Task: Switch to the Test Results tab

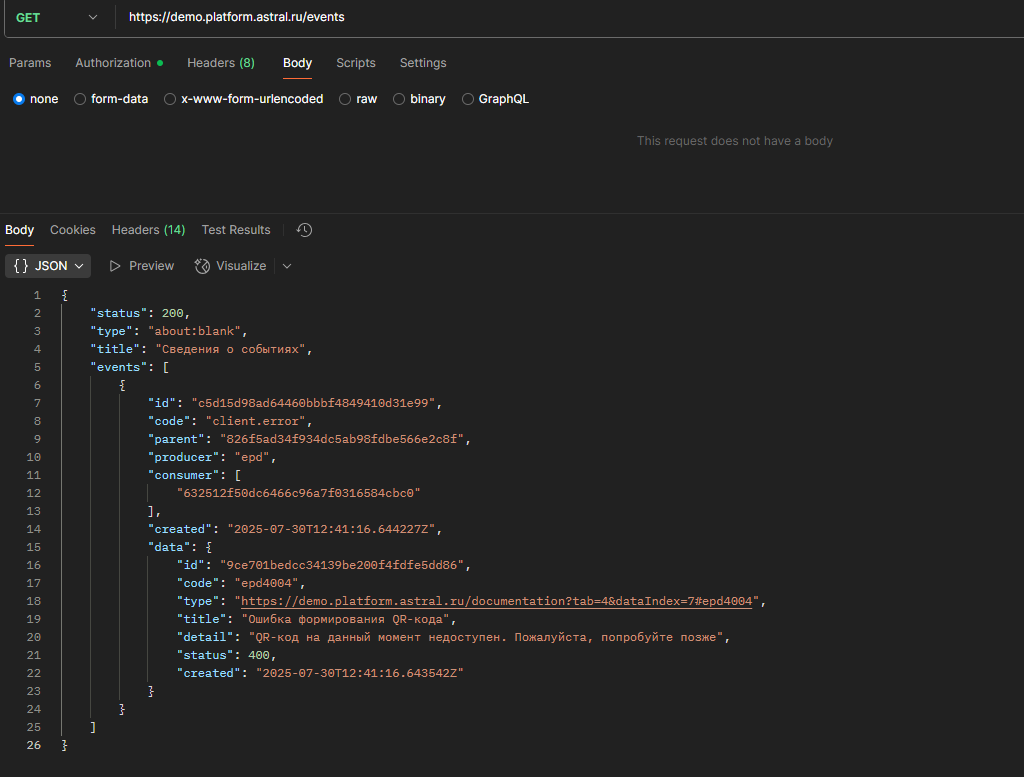Action: (236, 230)
